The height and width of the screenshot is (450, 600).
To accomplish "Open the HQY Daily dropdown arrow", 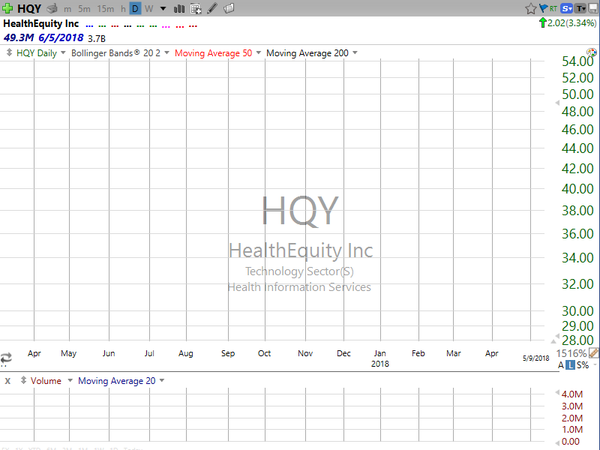I will (x=63, y=52).
